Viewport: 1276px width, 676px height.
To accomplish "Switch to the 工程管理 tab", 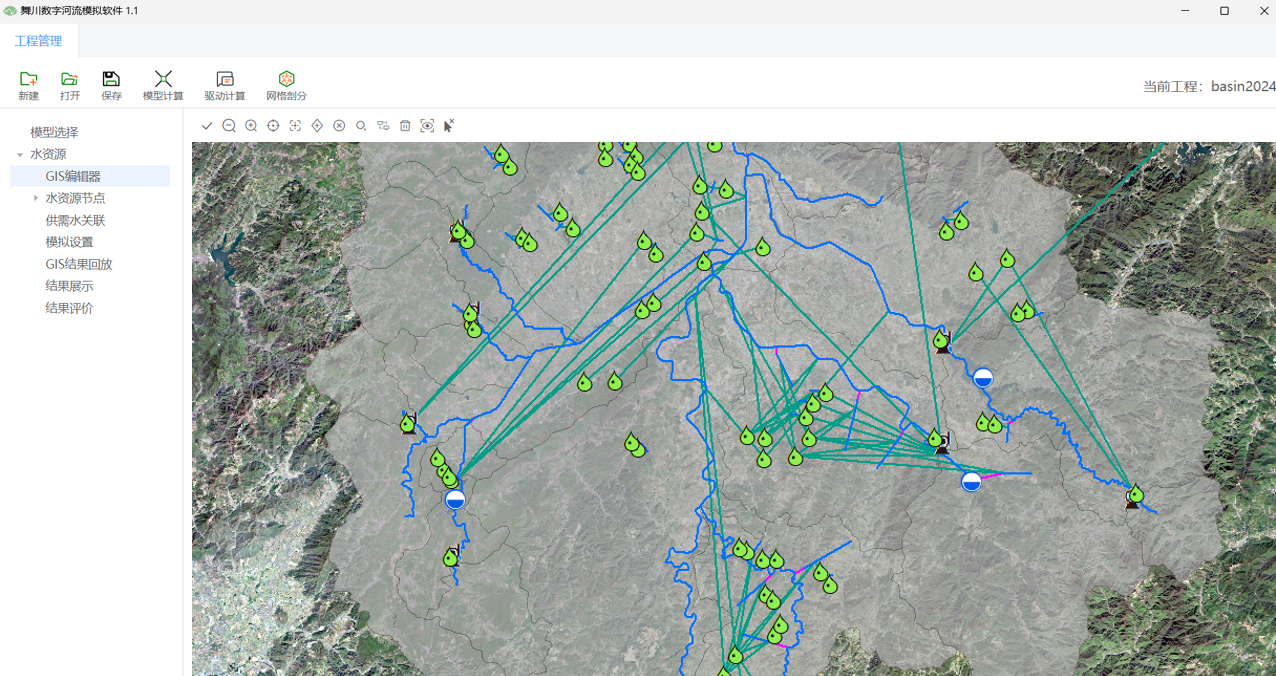I will point(38,41).
